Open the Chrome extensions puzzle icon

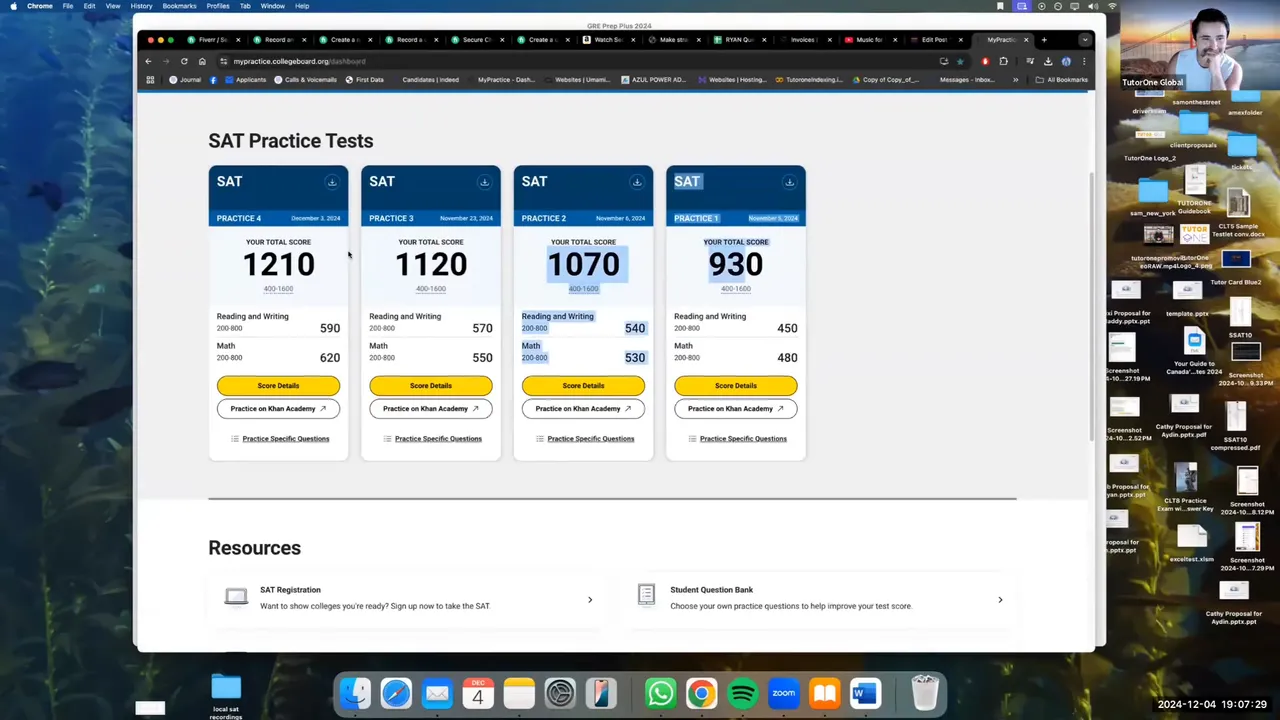1003,61
